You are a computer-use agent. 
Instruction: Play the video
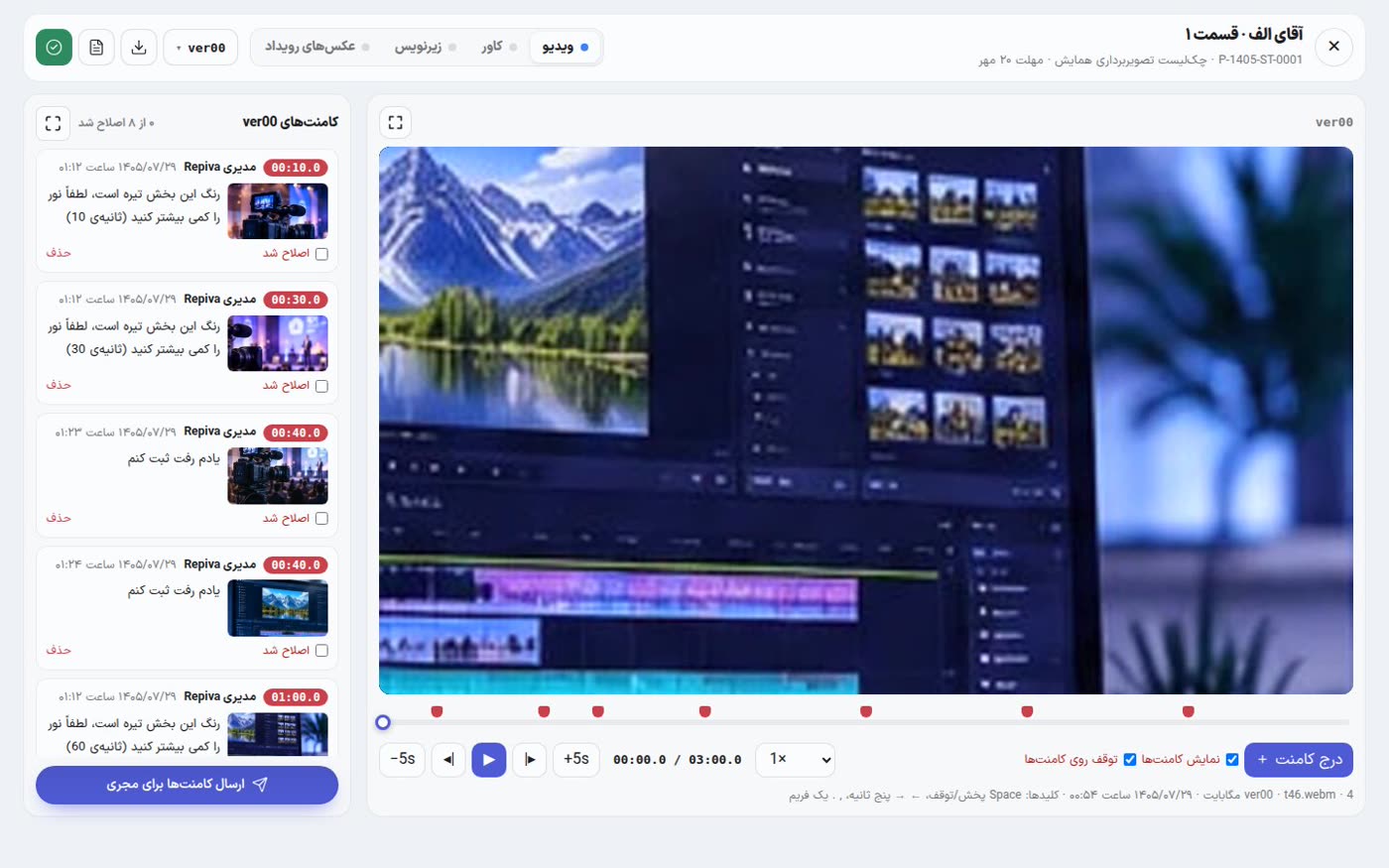coord(488,760)
